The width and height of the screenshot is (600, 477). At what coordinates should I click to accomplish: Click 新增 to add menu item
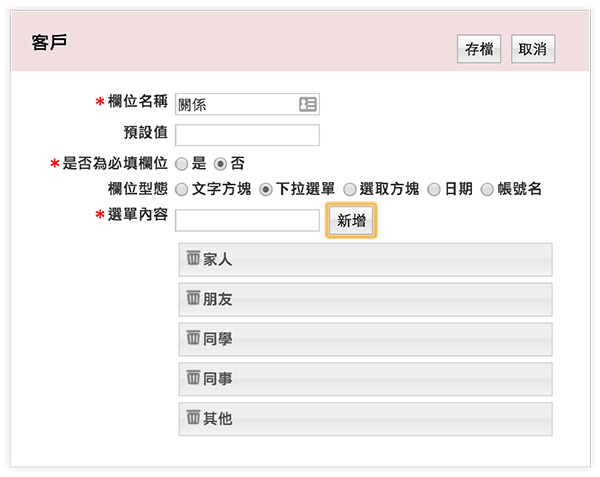tap(351, 221)
